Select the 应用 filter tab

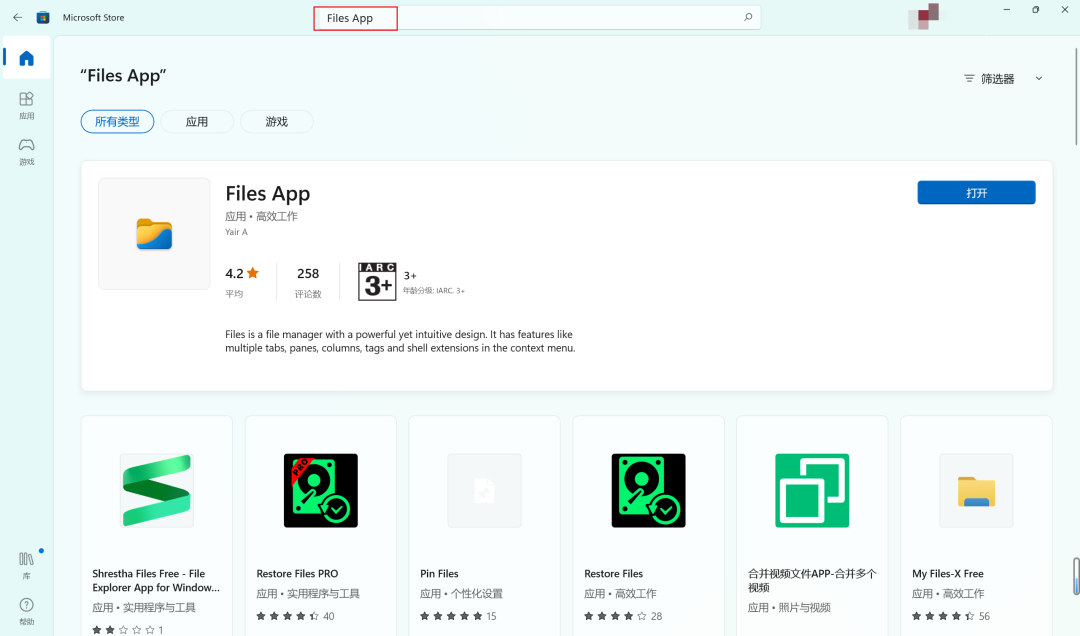[197, 121]
